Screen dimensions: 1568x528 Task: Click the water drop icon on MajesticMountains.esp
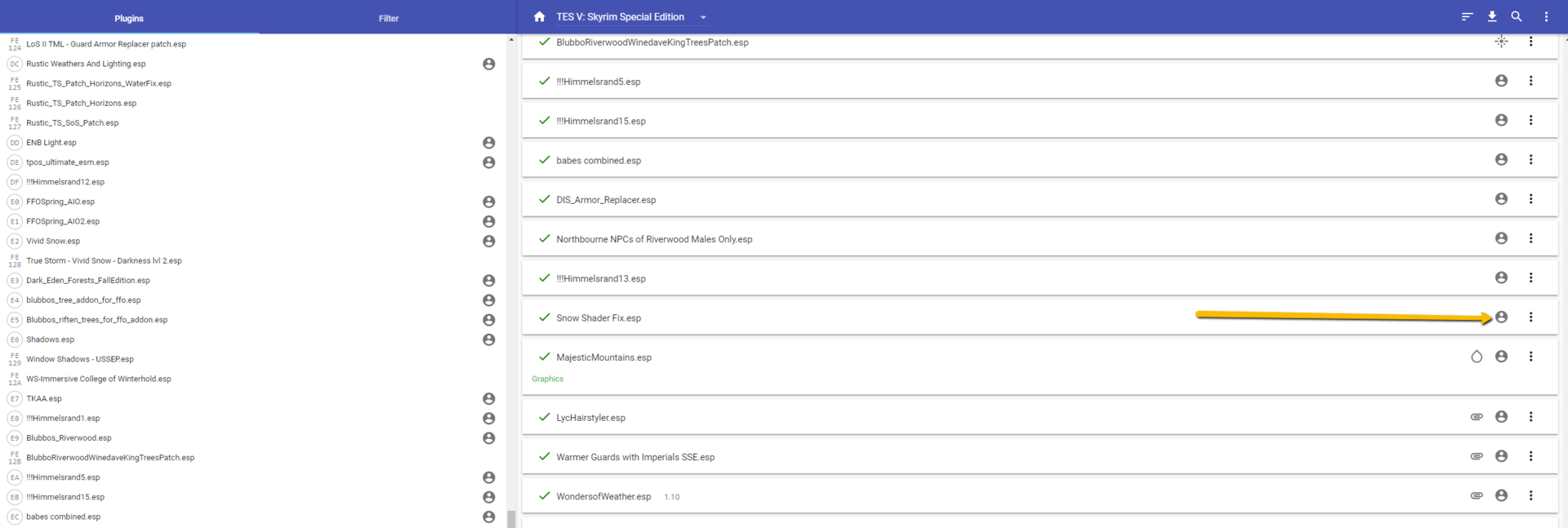click(x=1477, y=357)
